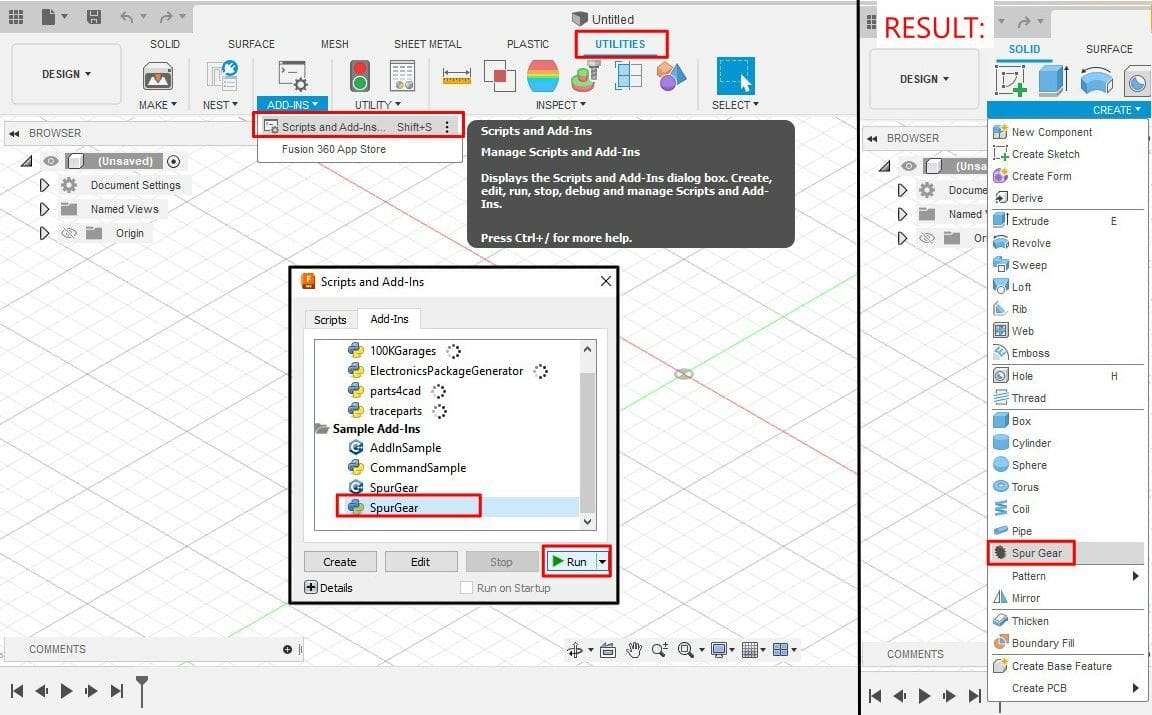
Task: Click the Orbit icon in the navigation bar
Action: (x=575, y=650)
